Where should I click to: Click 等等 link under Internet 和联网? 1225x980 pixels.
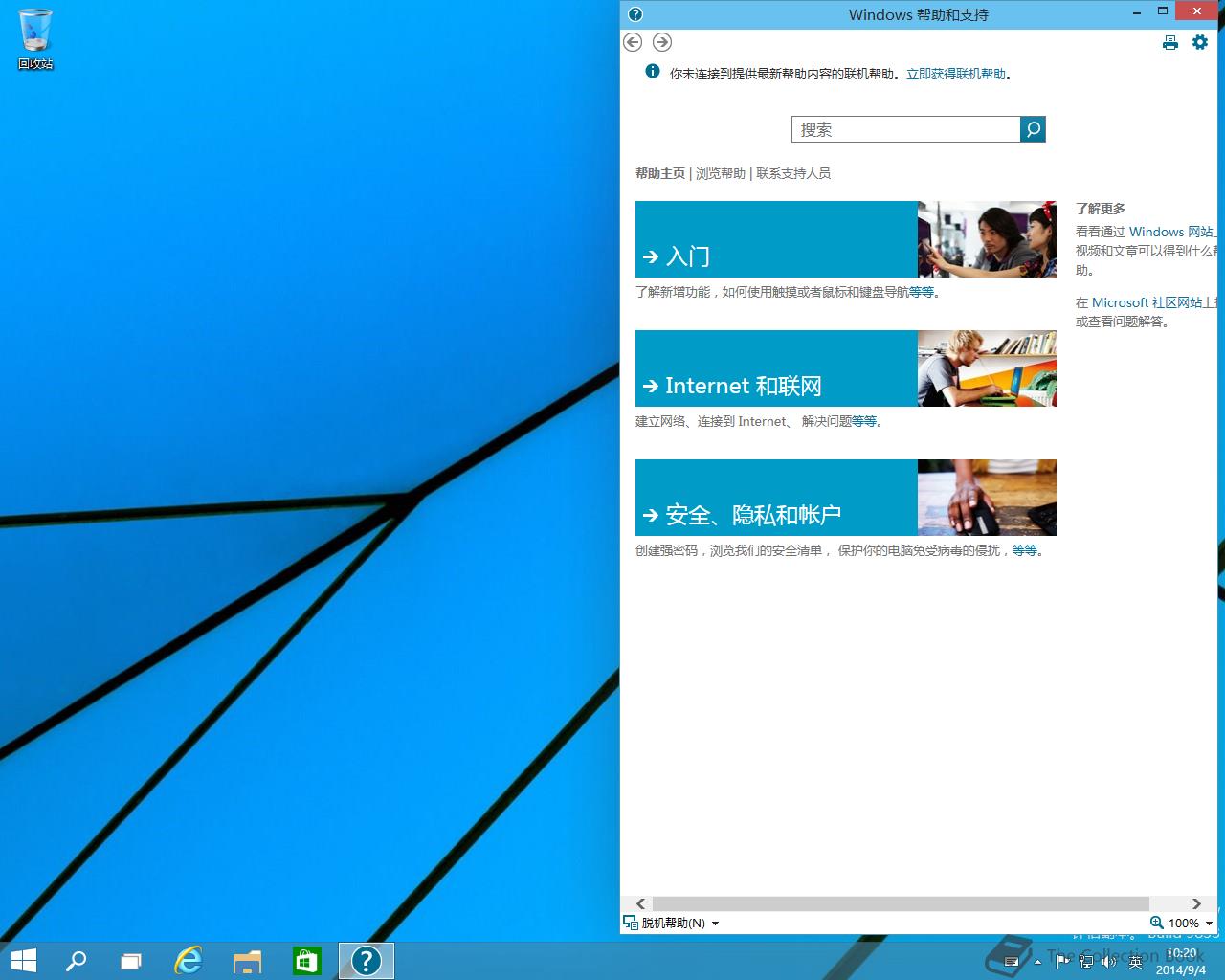pos(864,421)
